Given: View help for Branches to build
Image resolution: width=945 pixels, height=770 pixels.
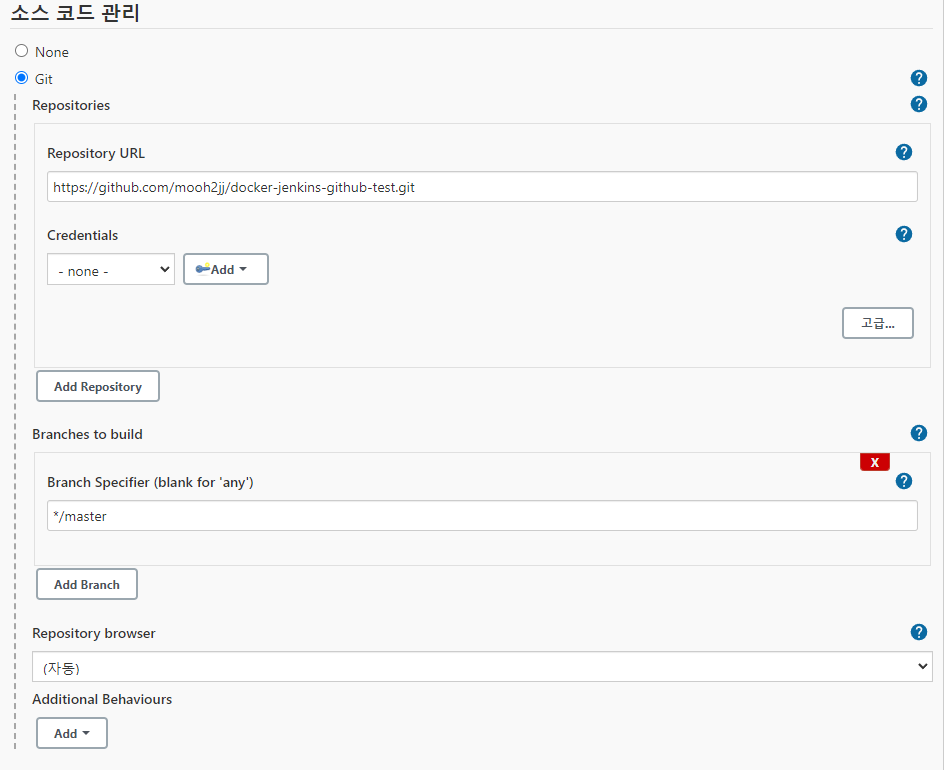Looking at the screenshot, I should tap(918, 433).
